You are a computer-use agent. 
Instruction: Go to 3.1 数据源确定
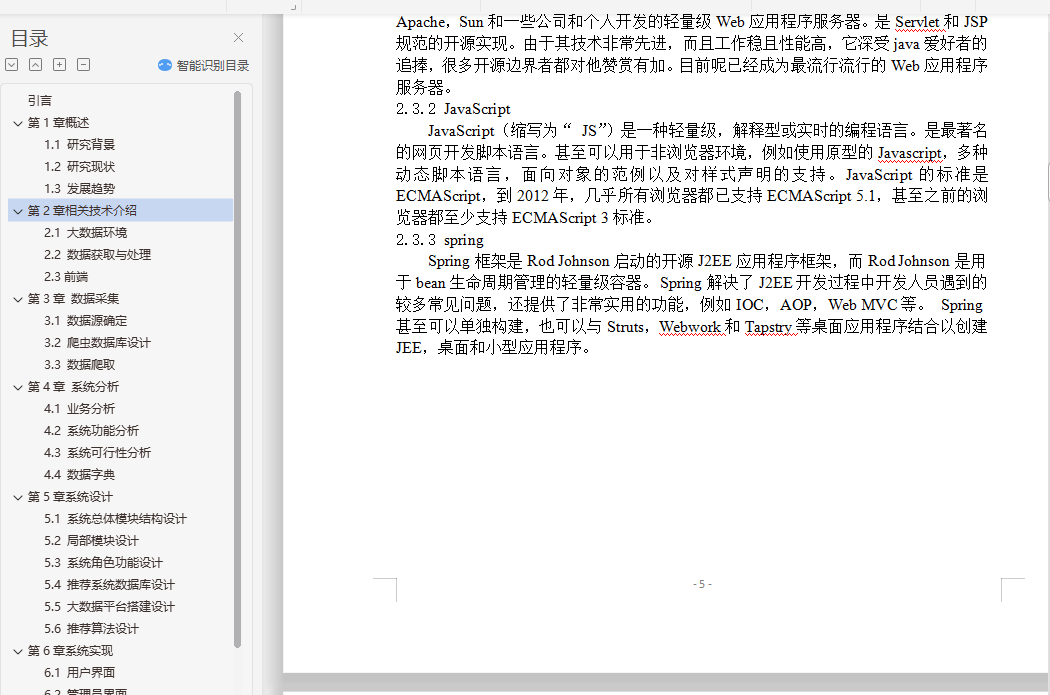coord(86,321)
